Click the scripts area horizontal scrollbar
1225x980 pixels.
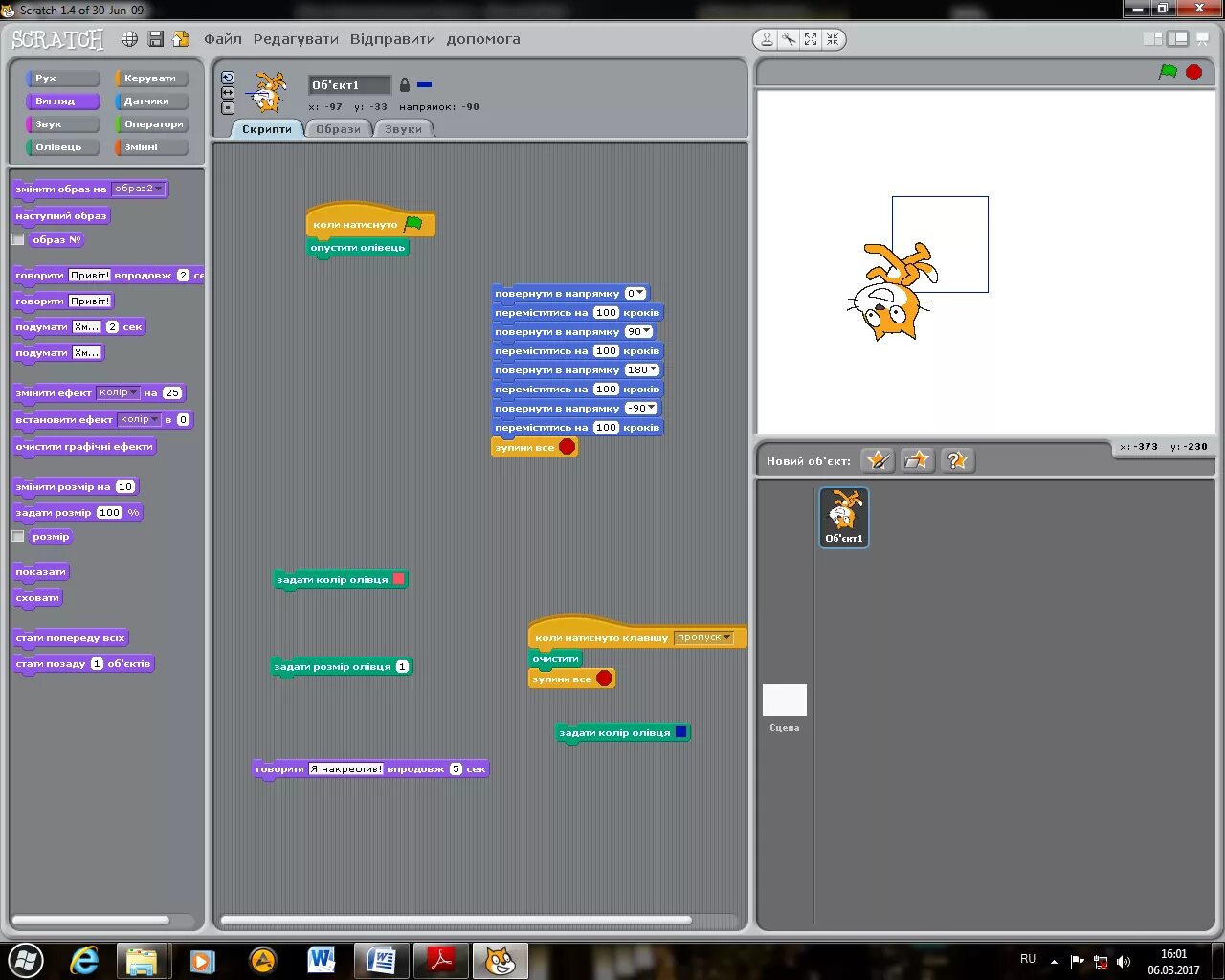[x=456, y=921]
